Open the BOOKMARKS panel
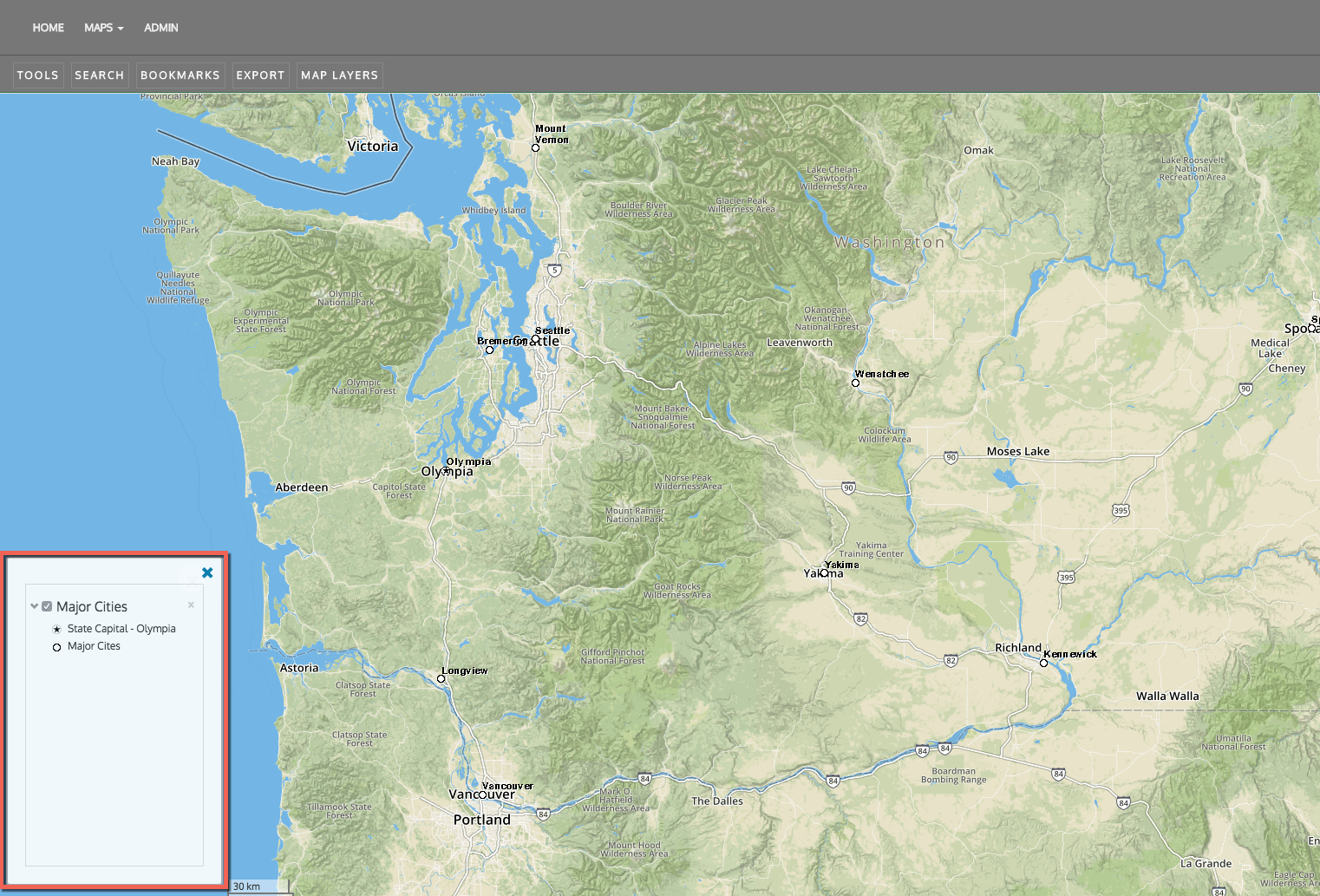1320x896 pixels. pos(180,75)
